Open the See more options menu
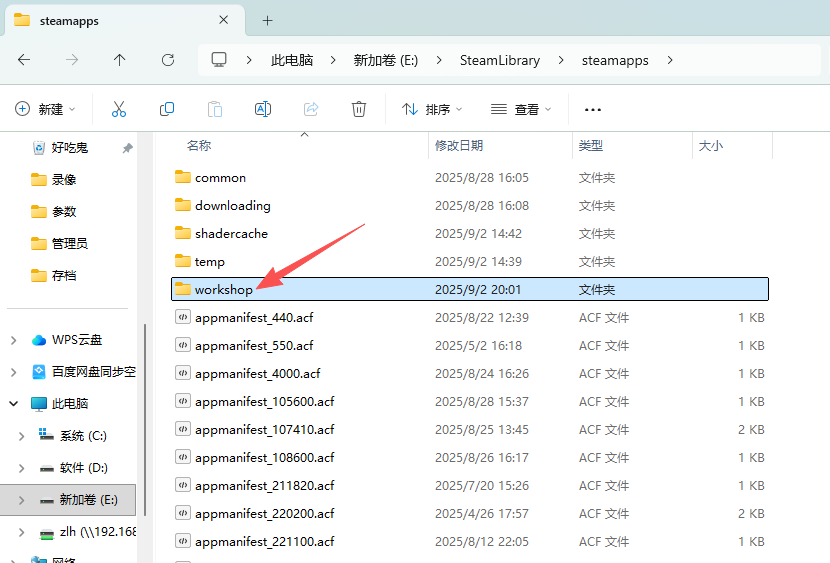The image size is (830, 563). [593, 109]
